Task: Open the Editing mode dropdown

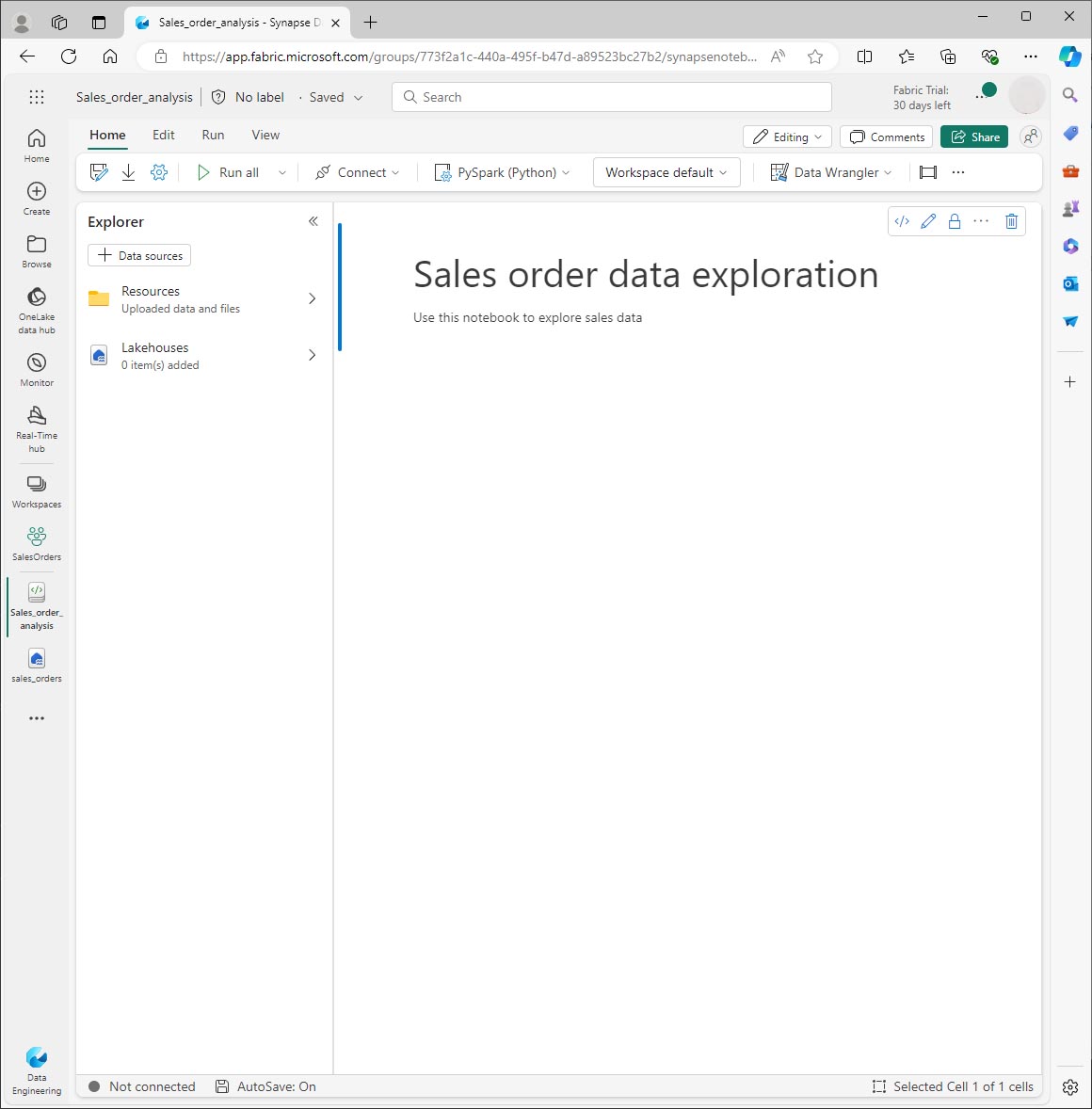Action: pos(787,137)
